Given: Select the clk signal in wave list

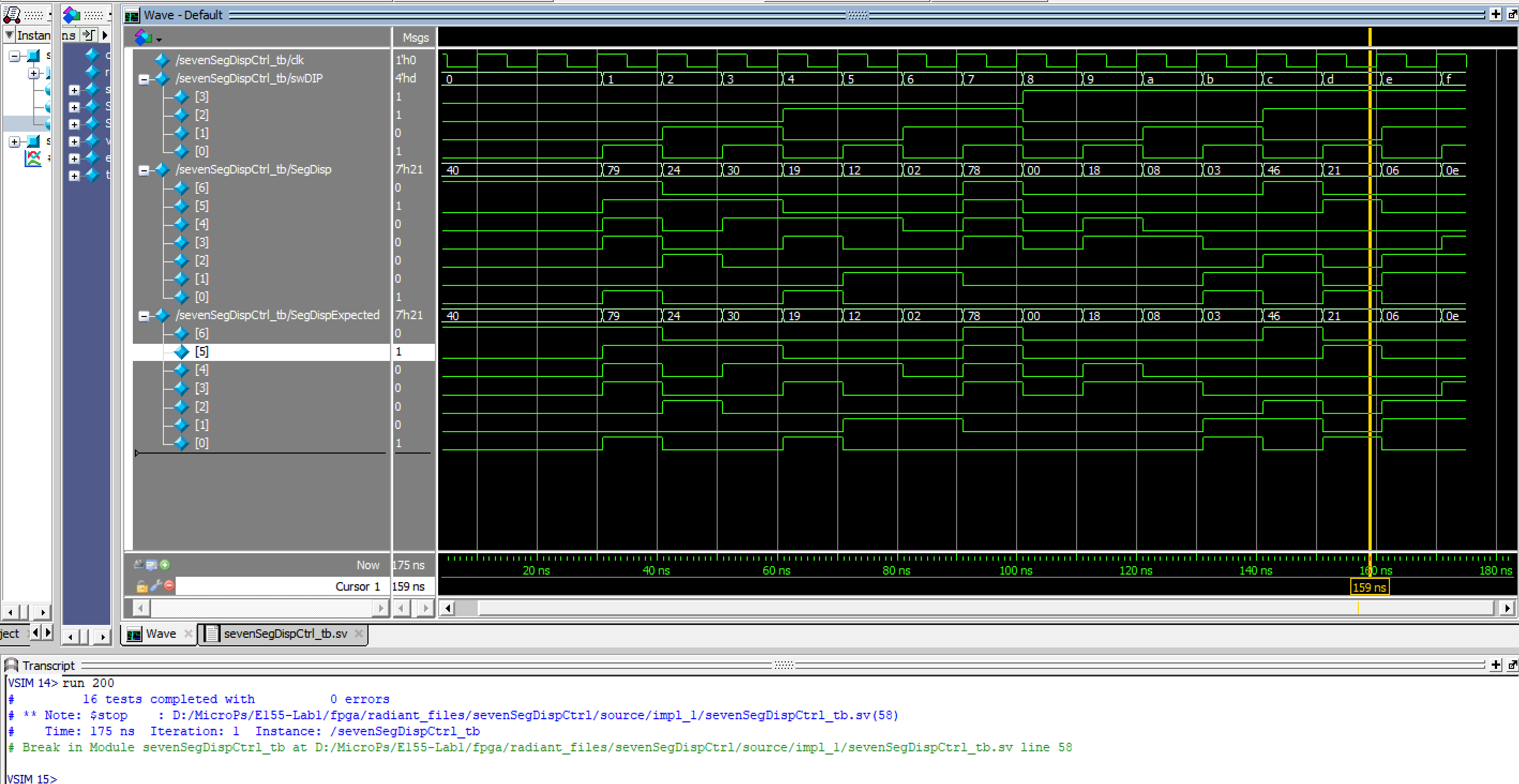Looking at the screenshot, I should [x=239, y=60].
